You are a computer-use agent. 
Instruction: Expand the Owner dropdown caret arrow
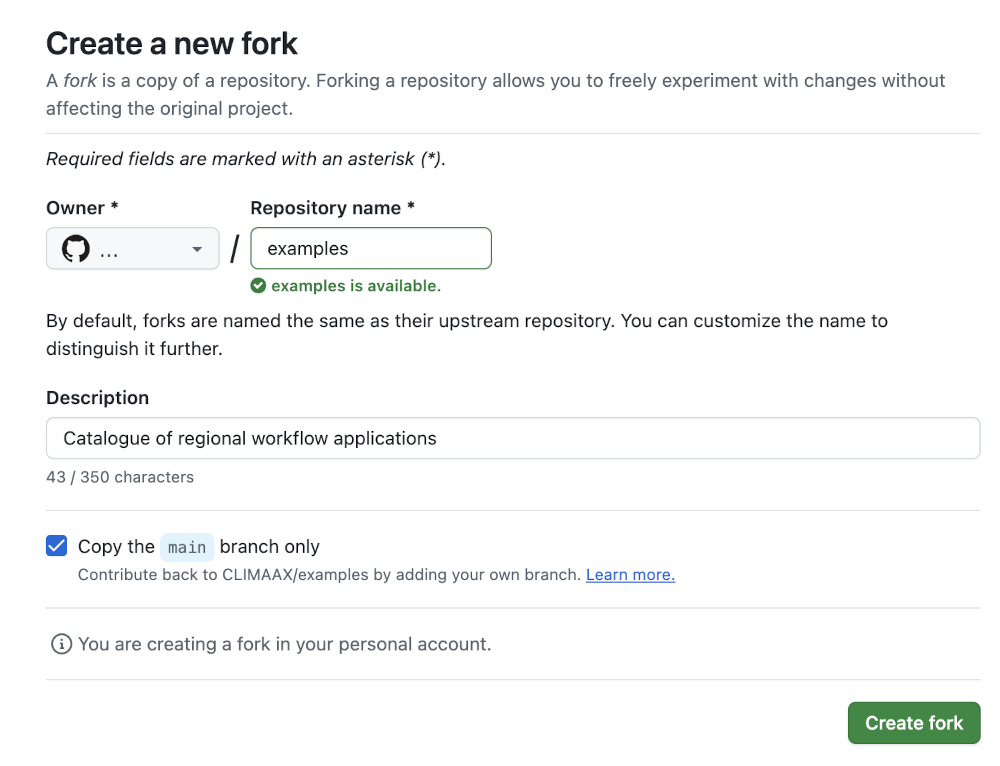click(198, 249)
